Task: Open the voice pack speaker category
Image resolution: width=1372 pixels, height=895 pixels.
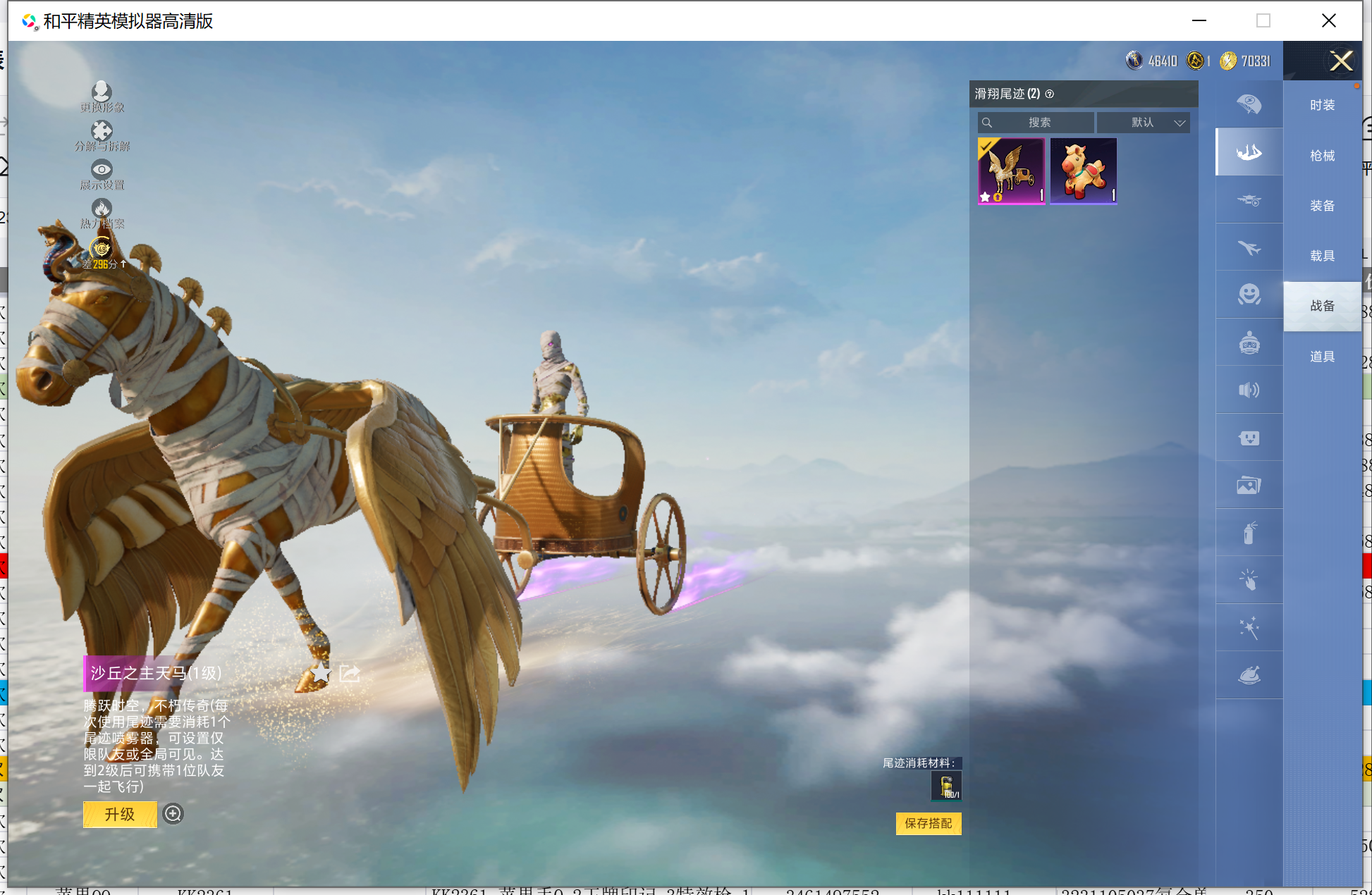Action: pyautogui.click(x=1249, y=390)
